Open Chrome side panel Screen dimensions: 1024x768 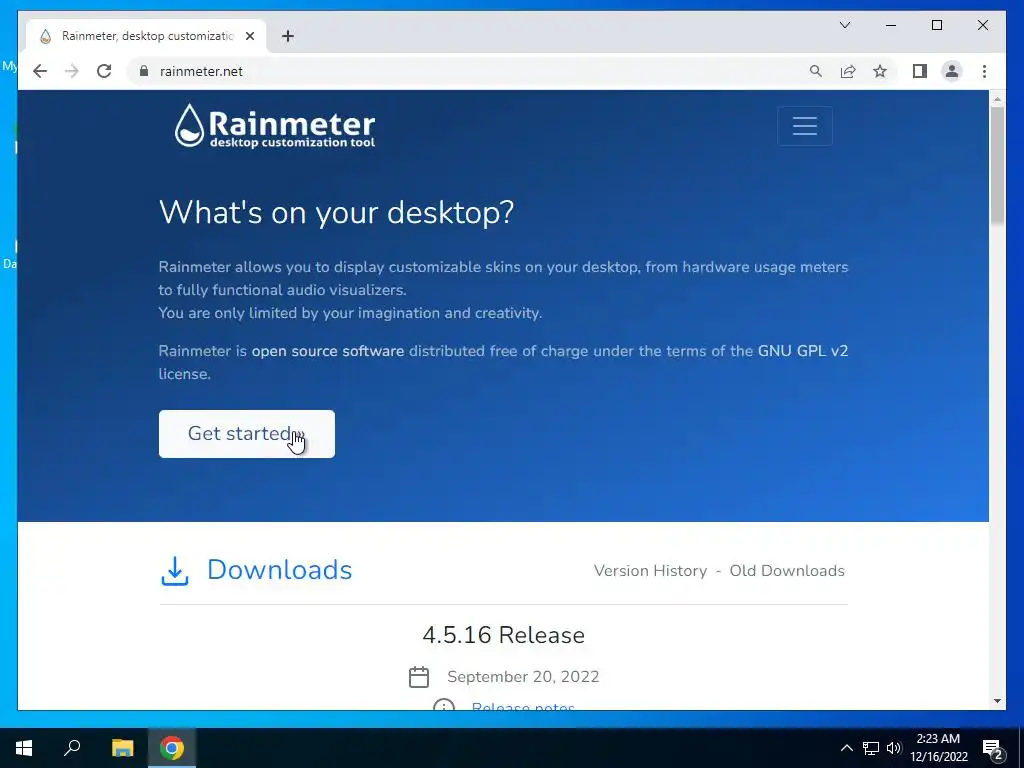click(x=920, y=71)
